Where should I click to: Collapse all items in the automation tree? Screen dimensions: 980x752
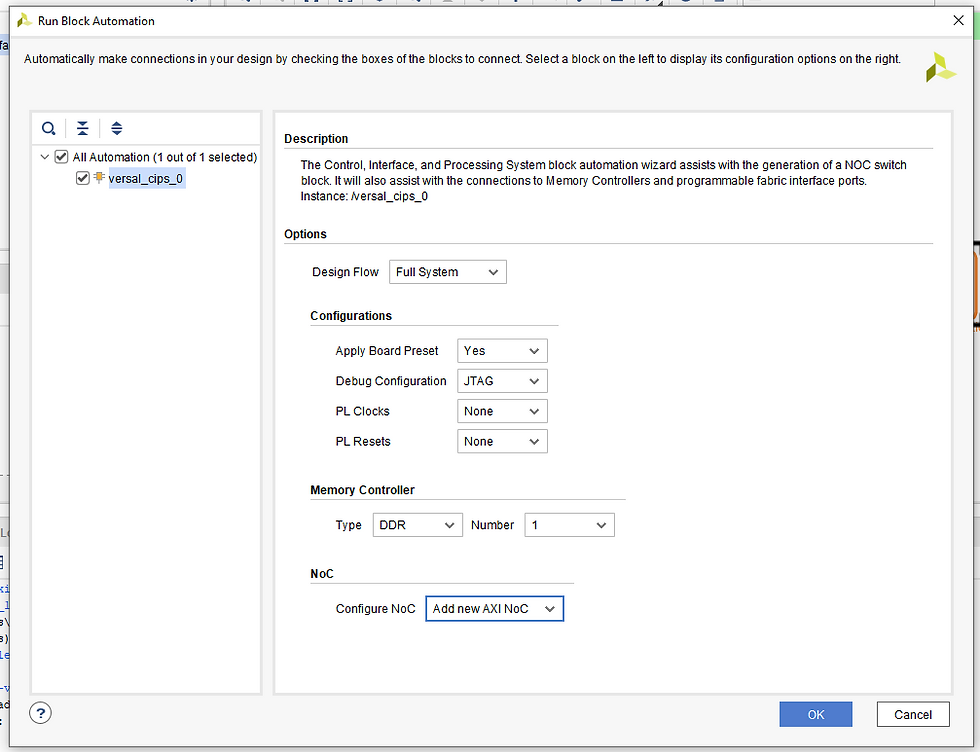[x=82, y=129]
